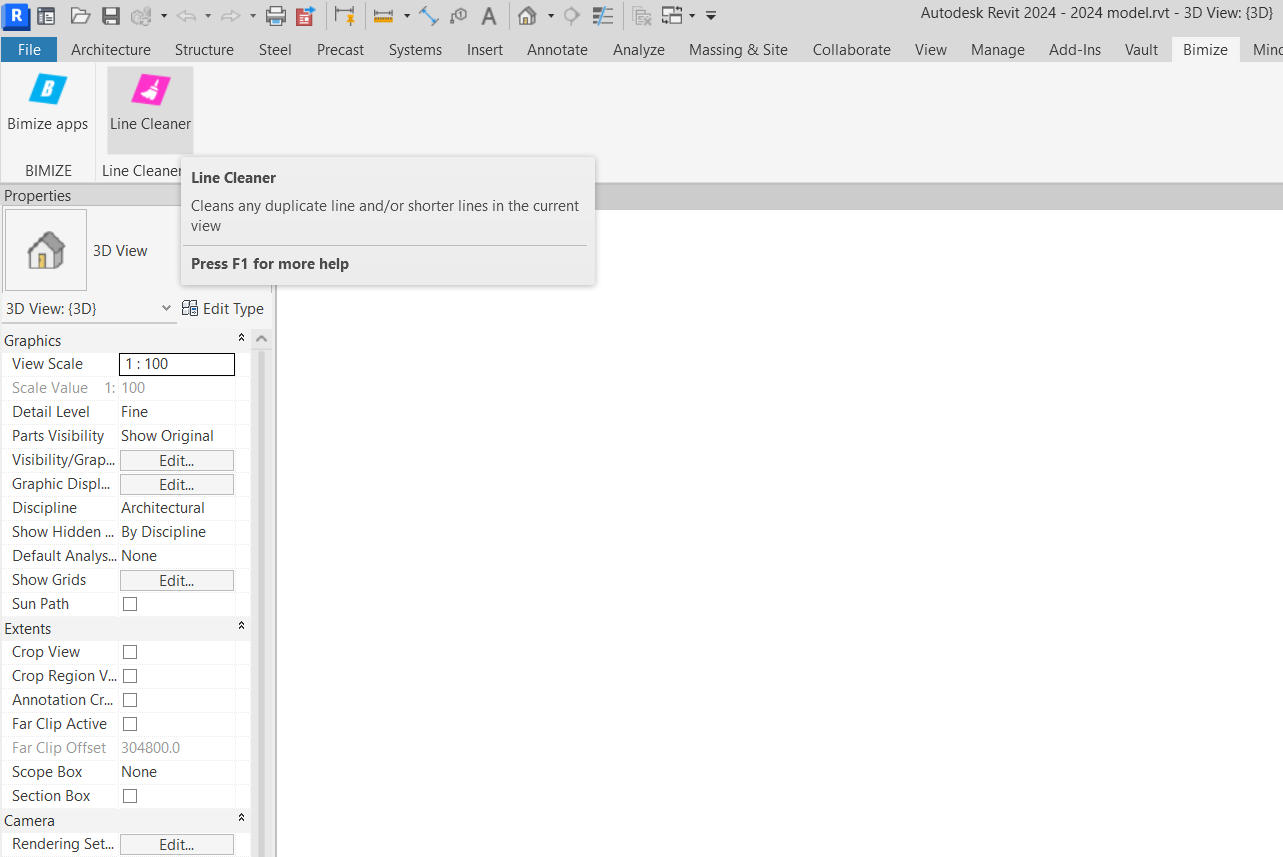Activate the dimension-with-pin icon in quick access toolbar
Image resolution: width=1283 pixels, height=857 pixels.
point(345,16)
